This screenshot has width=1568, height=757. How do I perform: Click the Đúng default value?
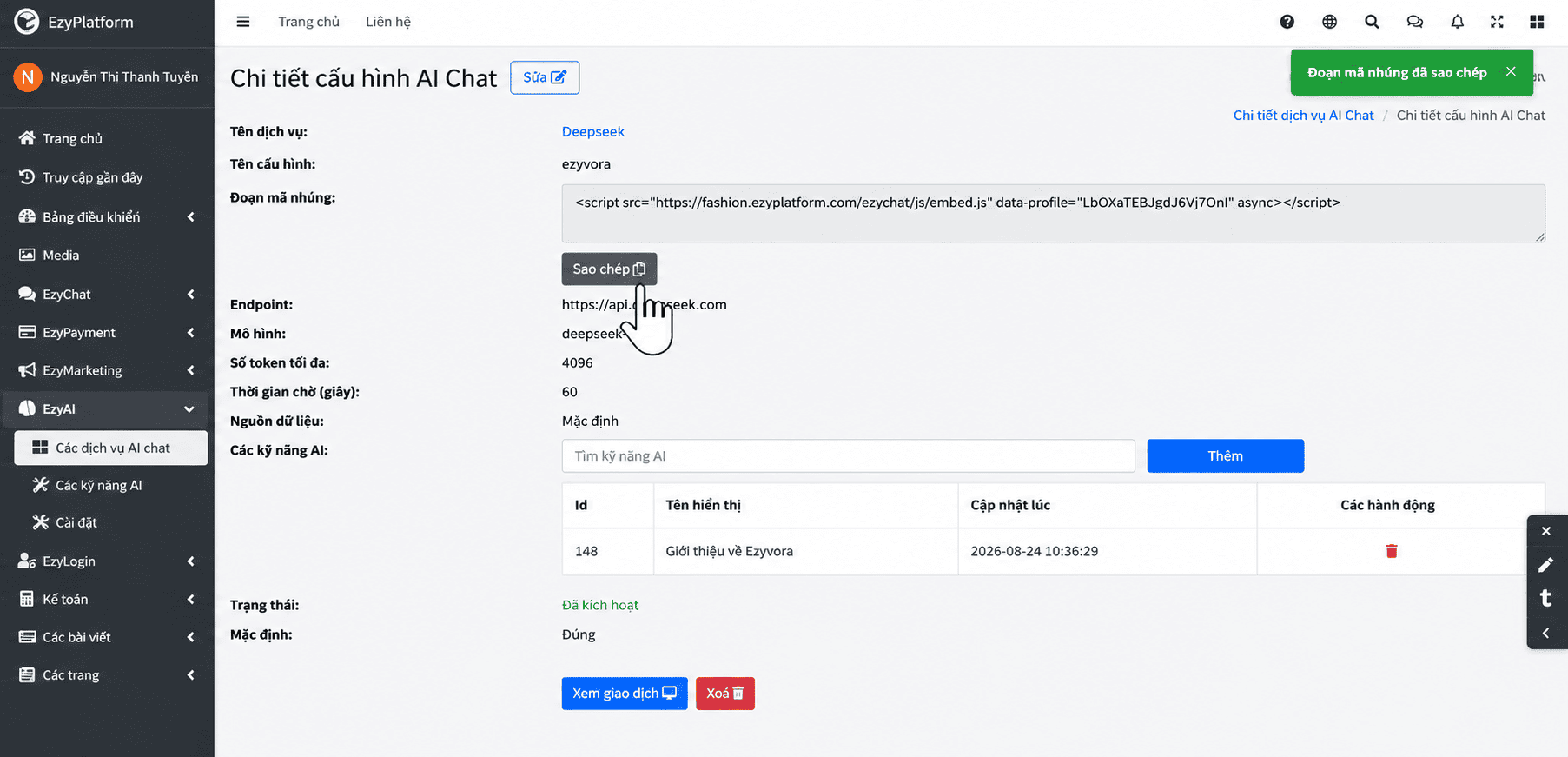(x=579, y=634)
